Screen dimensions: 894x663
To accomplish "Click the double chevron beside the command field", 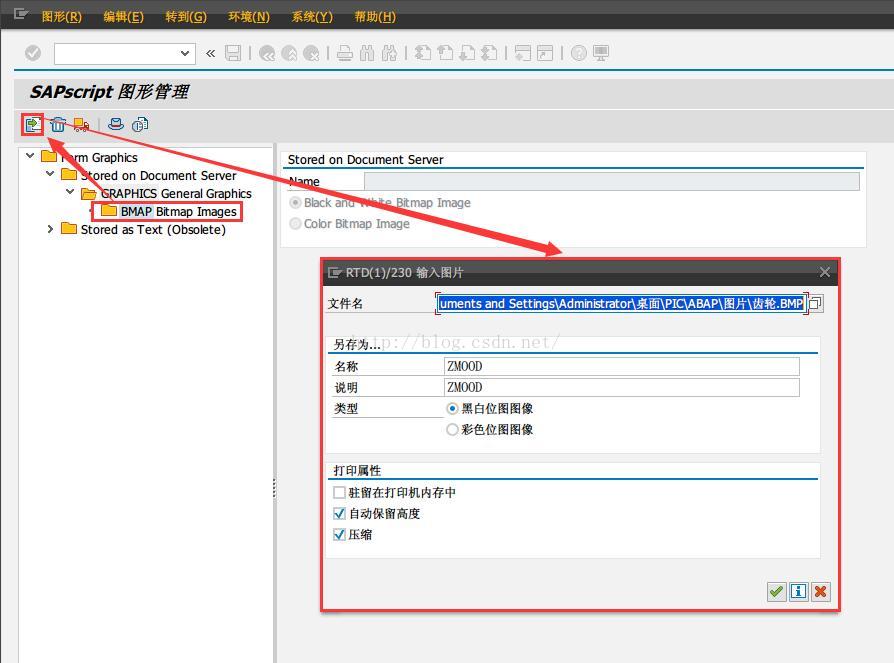I will click(210, 53).
